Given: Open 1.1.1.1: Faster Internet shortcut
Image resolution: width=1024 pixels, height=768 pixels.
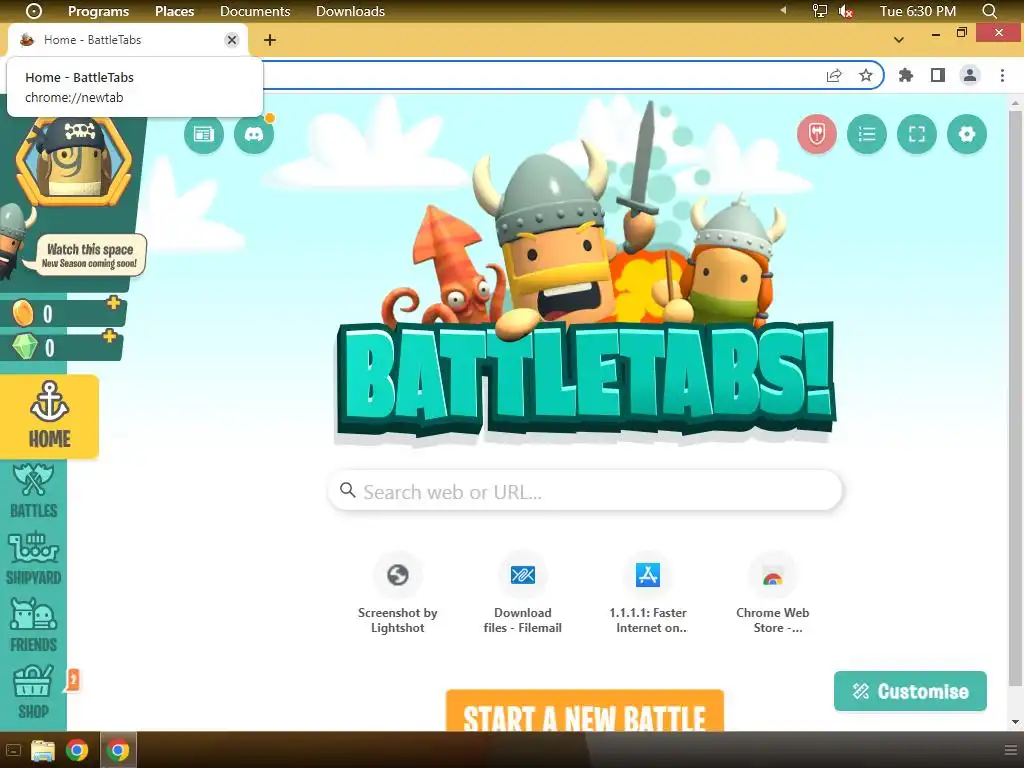Looking at the screenshot, I should [648, 593].
